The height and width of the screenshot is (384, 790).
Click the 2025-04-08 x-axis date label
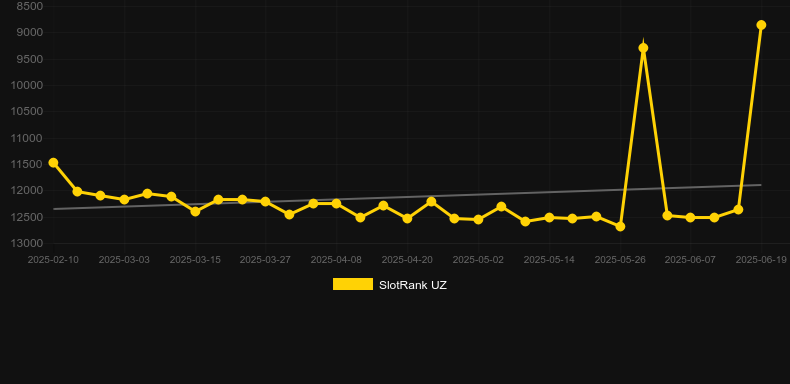pos(336,260)
